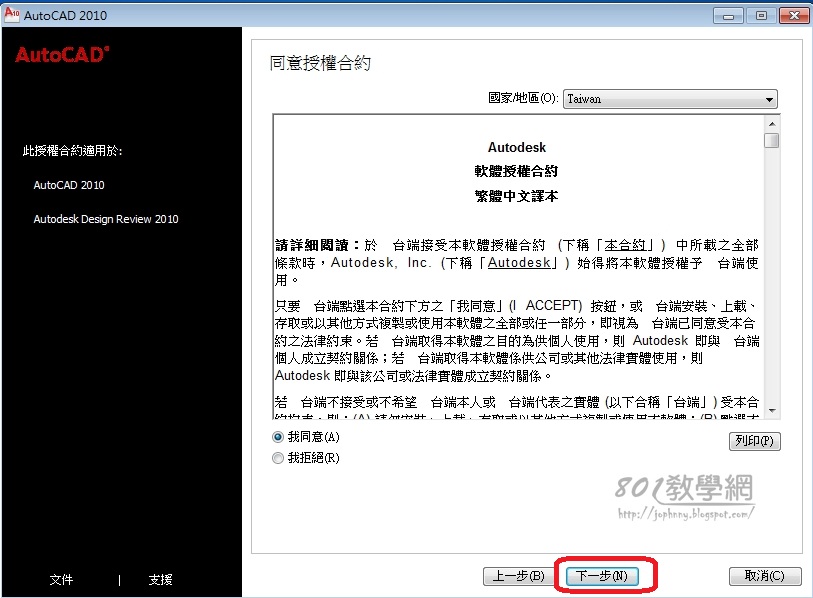Click the 繁體中文譯本 subtitle
This screenshot has width=813, height=598.
click(516, 196)
